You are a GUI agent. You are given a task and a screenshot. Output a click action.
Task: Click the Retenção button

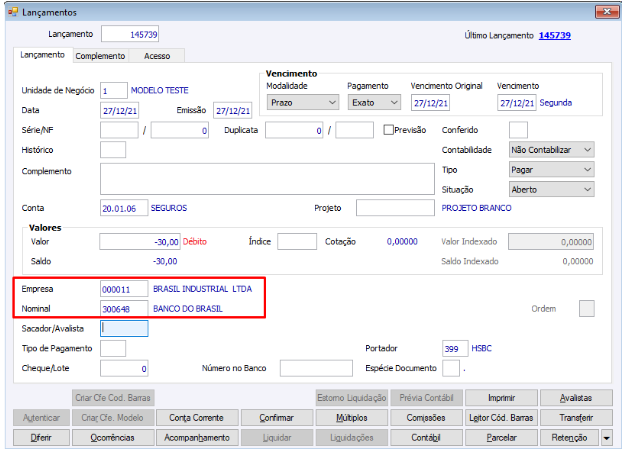[x=569, y=438]
